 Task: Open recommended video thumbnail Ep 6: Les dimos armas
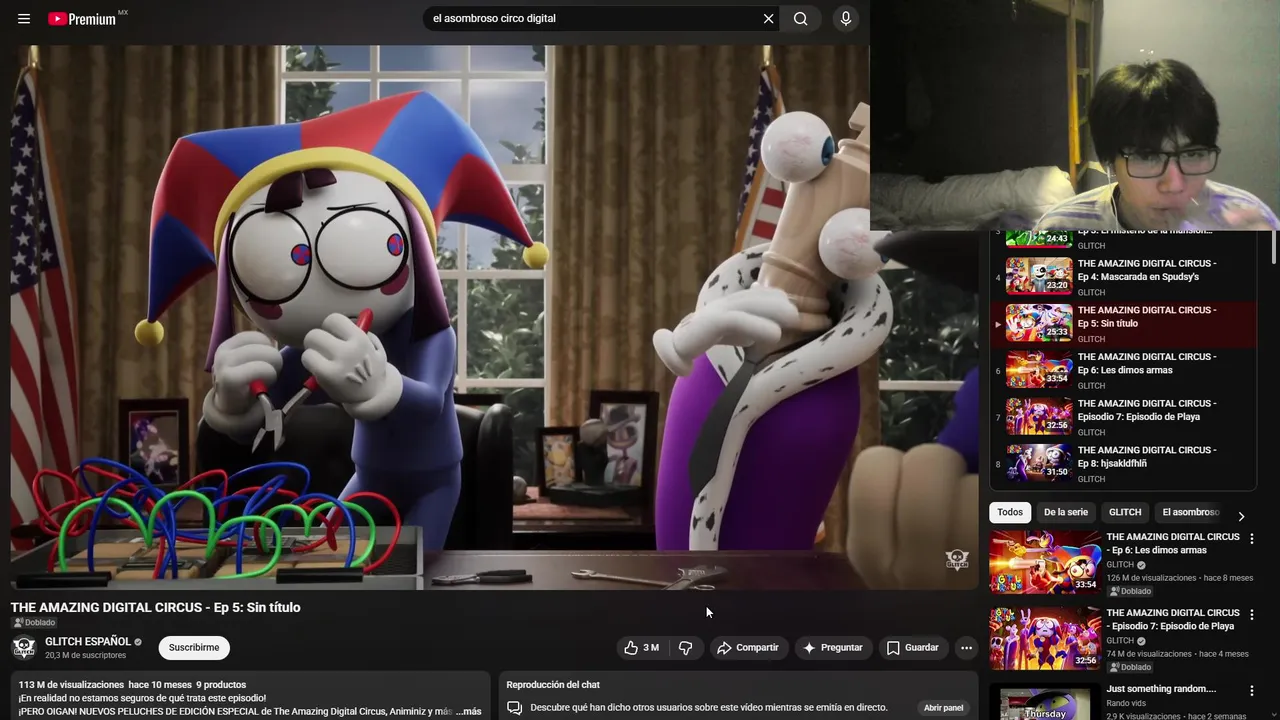click(x=1045, y=562)
